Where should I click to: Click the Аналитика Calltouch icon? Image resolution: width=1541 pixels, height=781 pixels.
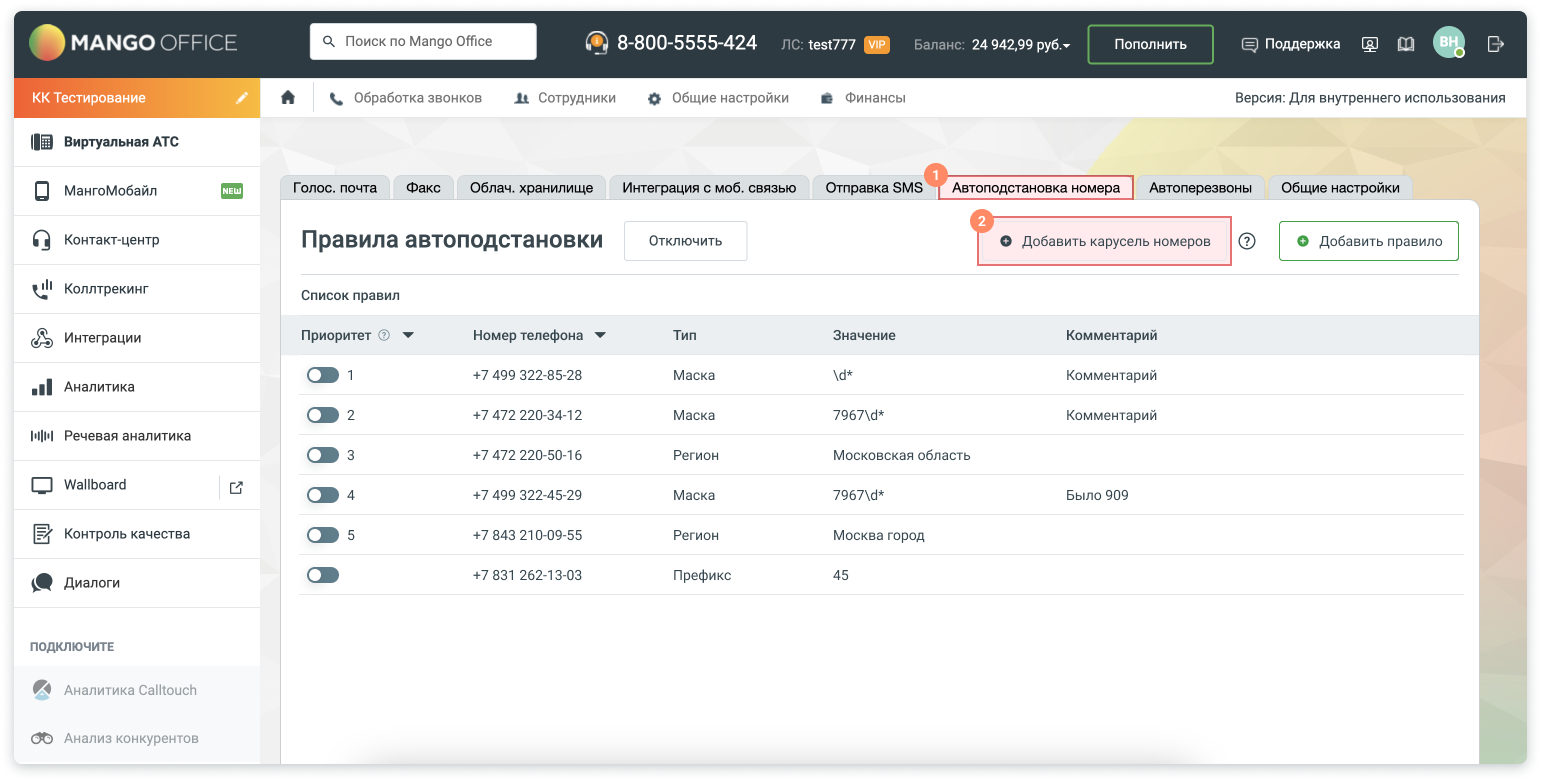42,690
